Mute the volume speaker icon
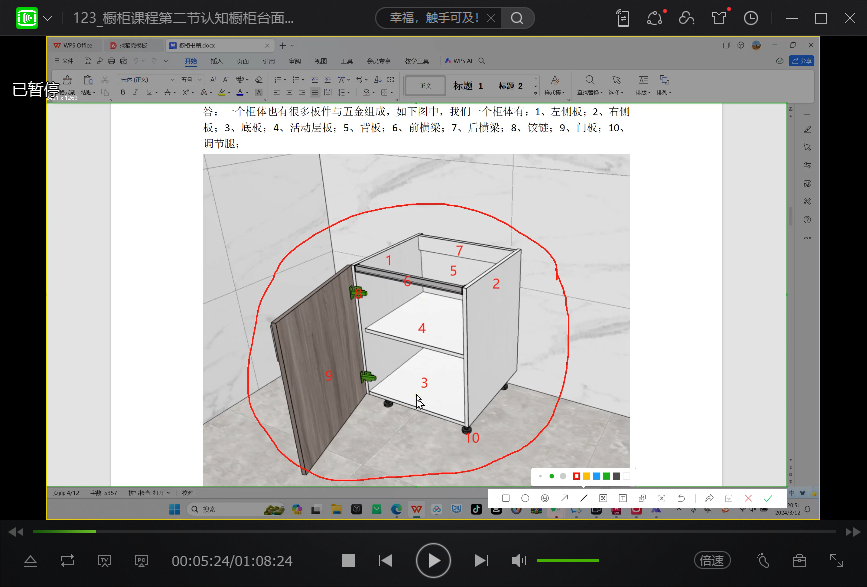This screenshot has width=867, height=587. 518,561
